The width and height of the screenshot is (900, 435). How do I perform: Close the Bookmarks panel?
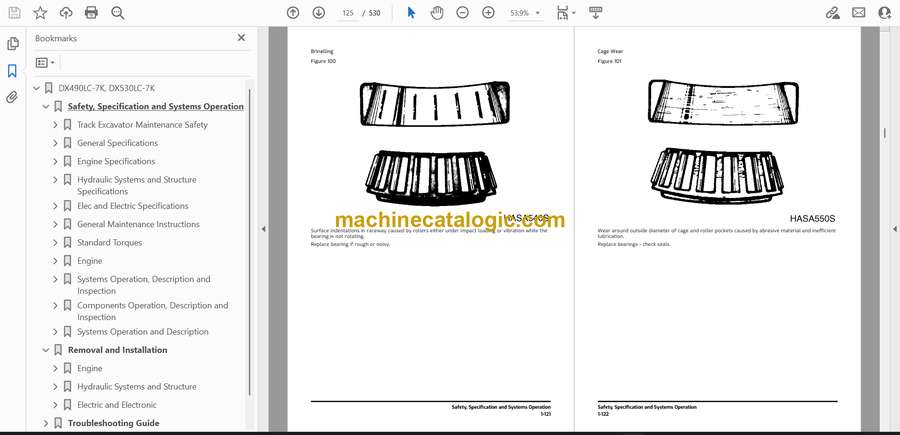(x=241, y=38)
